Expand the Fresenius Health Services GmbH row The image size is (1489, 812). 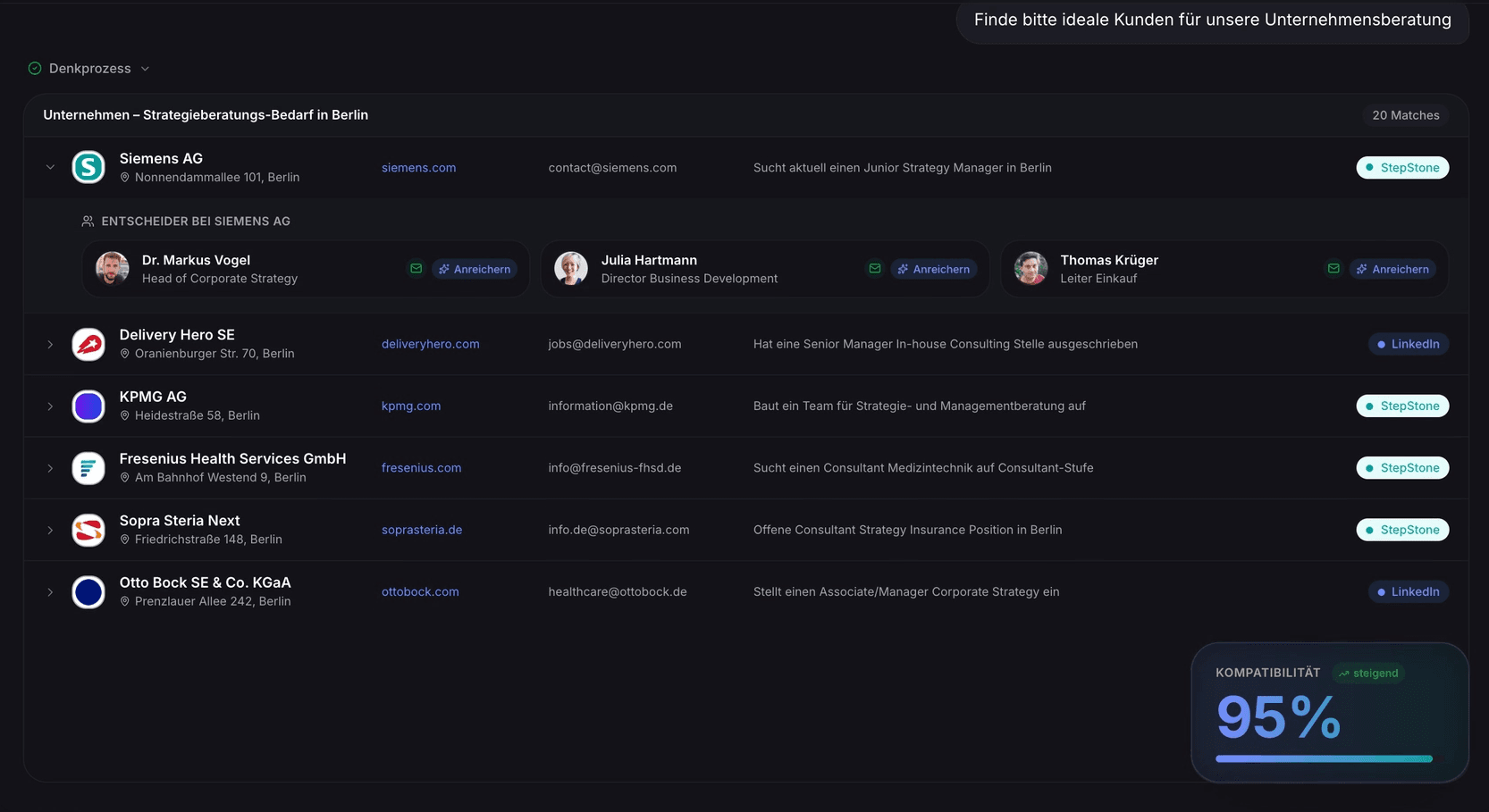point(50,468)
